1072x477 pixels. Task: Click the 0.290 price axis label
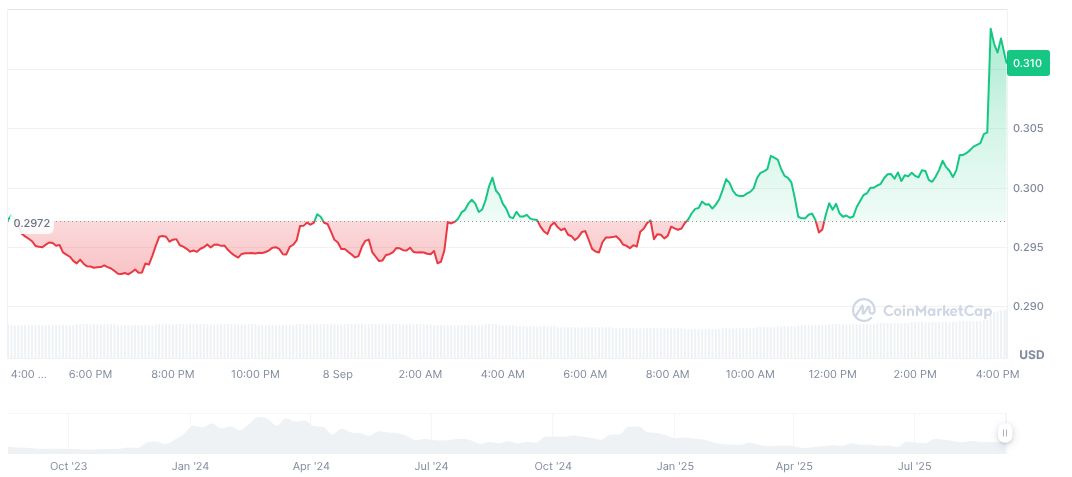pos(1027,306)
